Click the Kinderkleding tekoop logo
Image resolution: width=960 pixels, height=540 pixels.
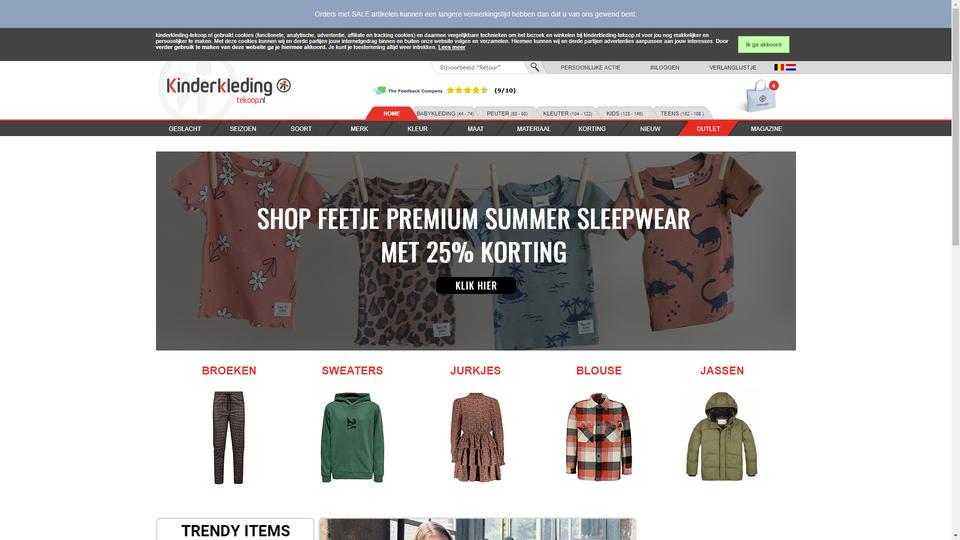228,90
